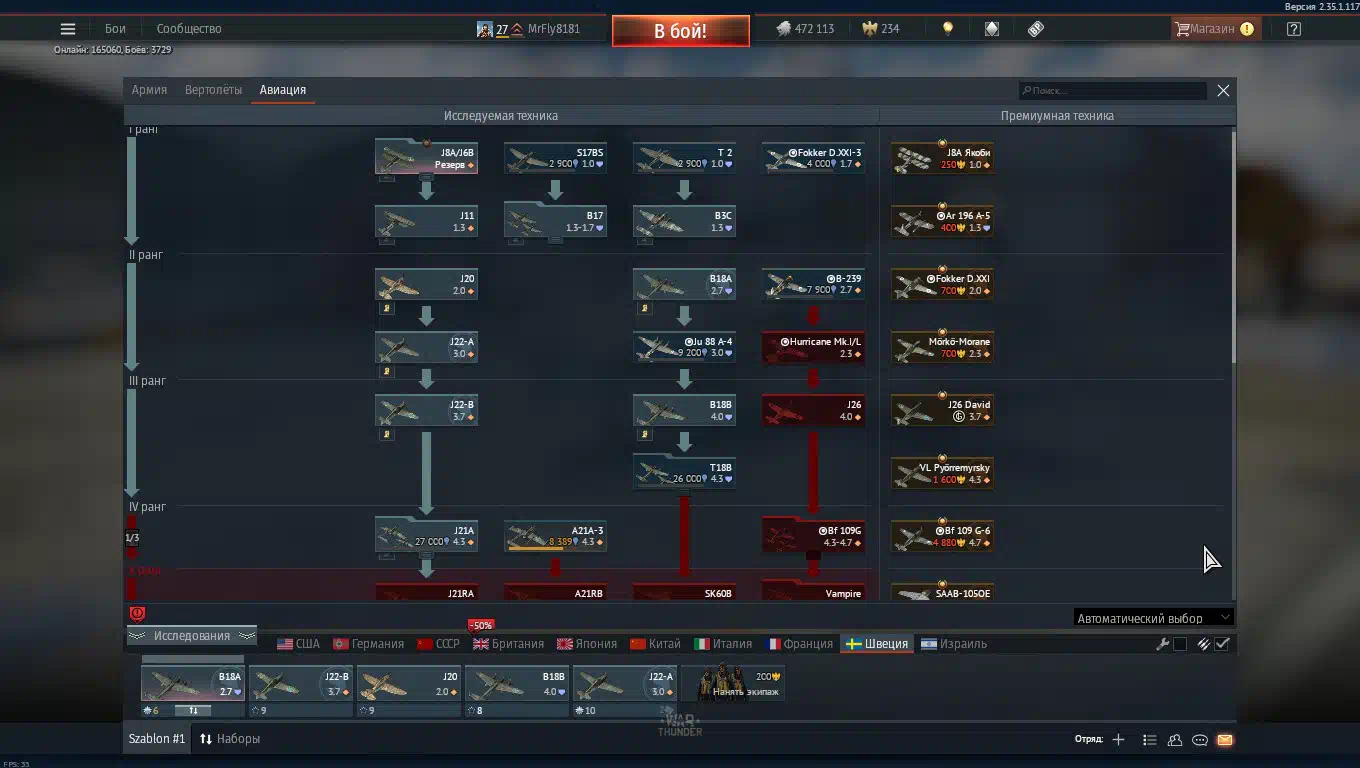The image size is (1360, 768).
Task: Expand the Bf 109G group folder
Action: point(813,535)
